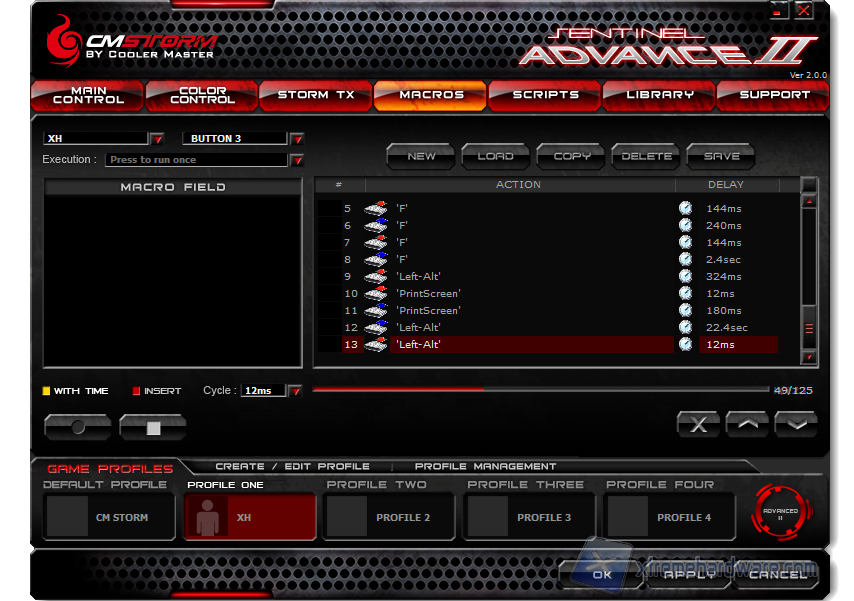The height and width of the screenshot is (601, 854).
Task: Switch to the Scripts tab
Action: 545,95
